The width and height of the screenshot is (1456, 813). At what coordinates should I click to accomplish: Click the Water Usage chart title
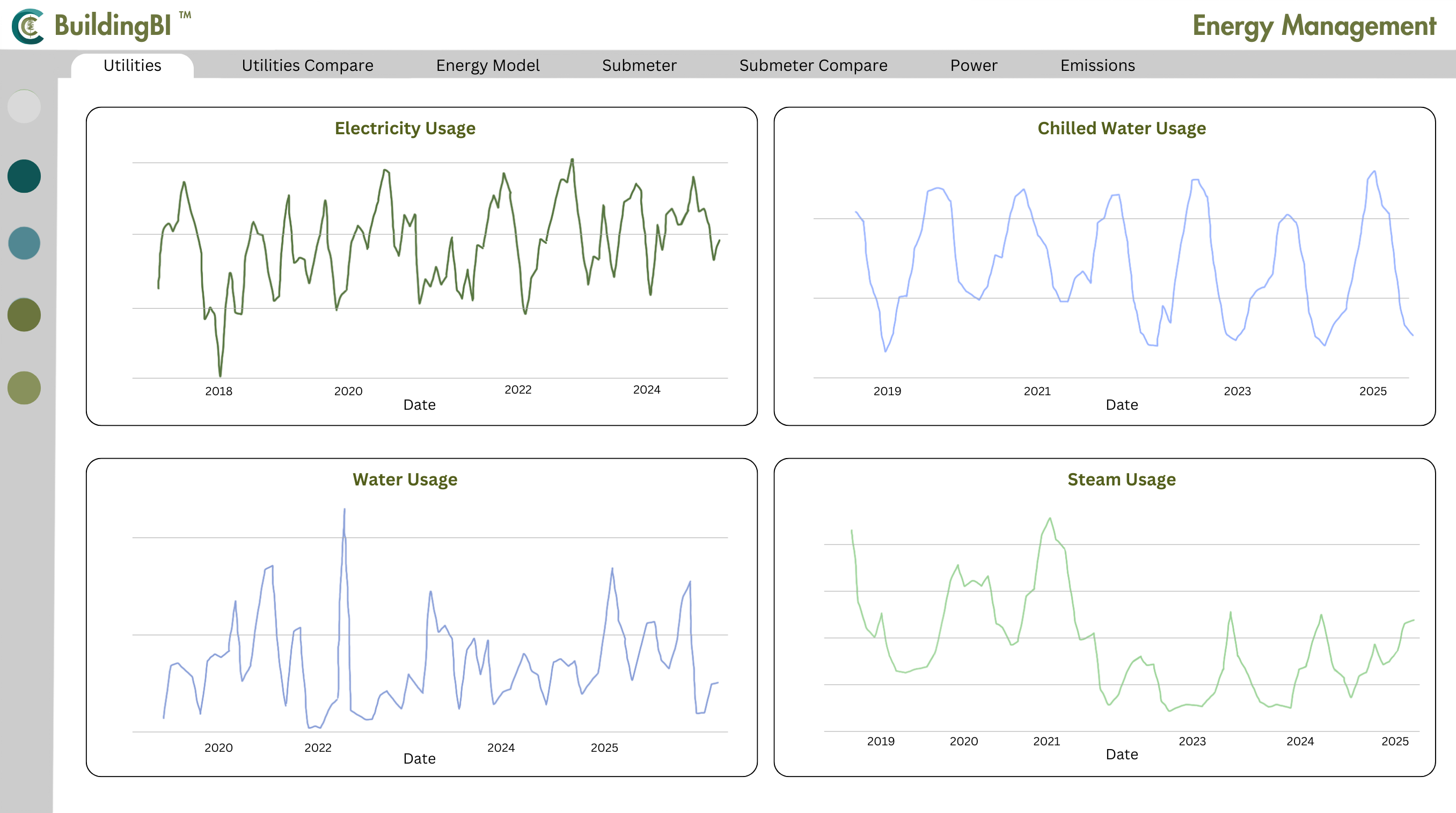(x=405, y=480)
